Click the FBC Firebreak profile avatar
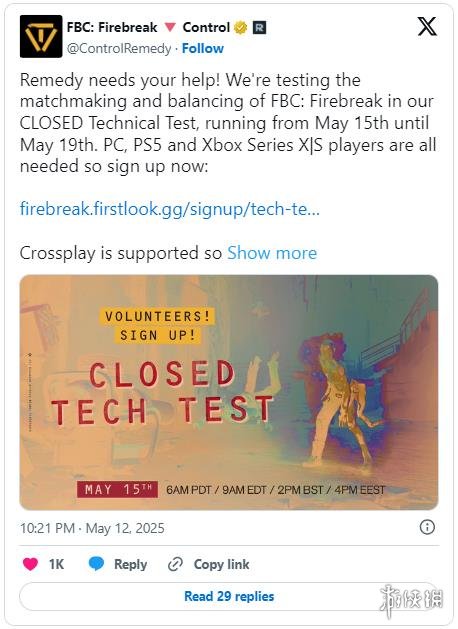Image resolution: width=458 pixels, height=629 pixels. click(41, 37)
